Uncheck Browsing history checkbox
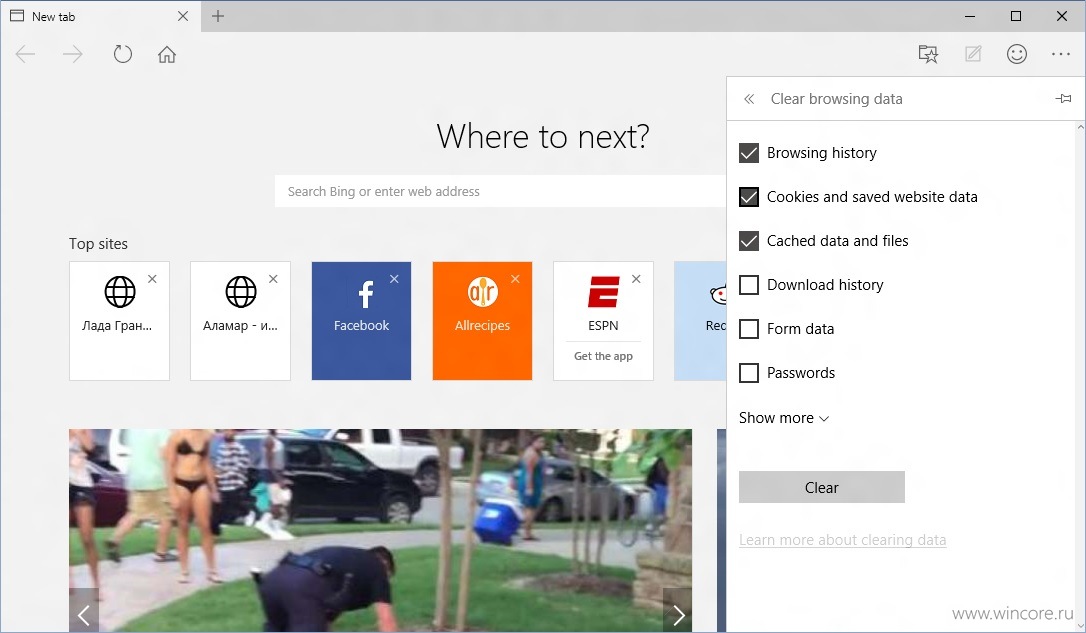This screenshot has height=633, width=1086. tap(749, 153)
